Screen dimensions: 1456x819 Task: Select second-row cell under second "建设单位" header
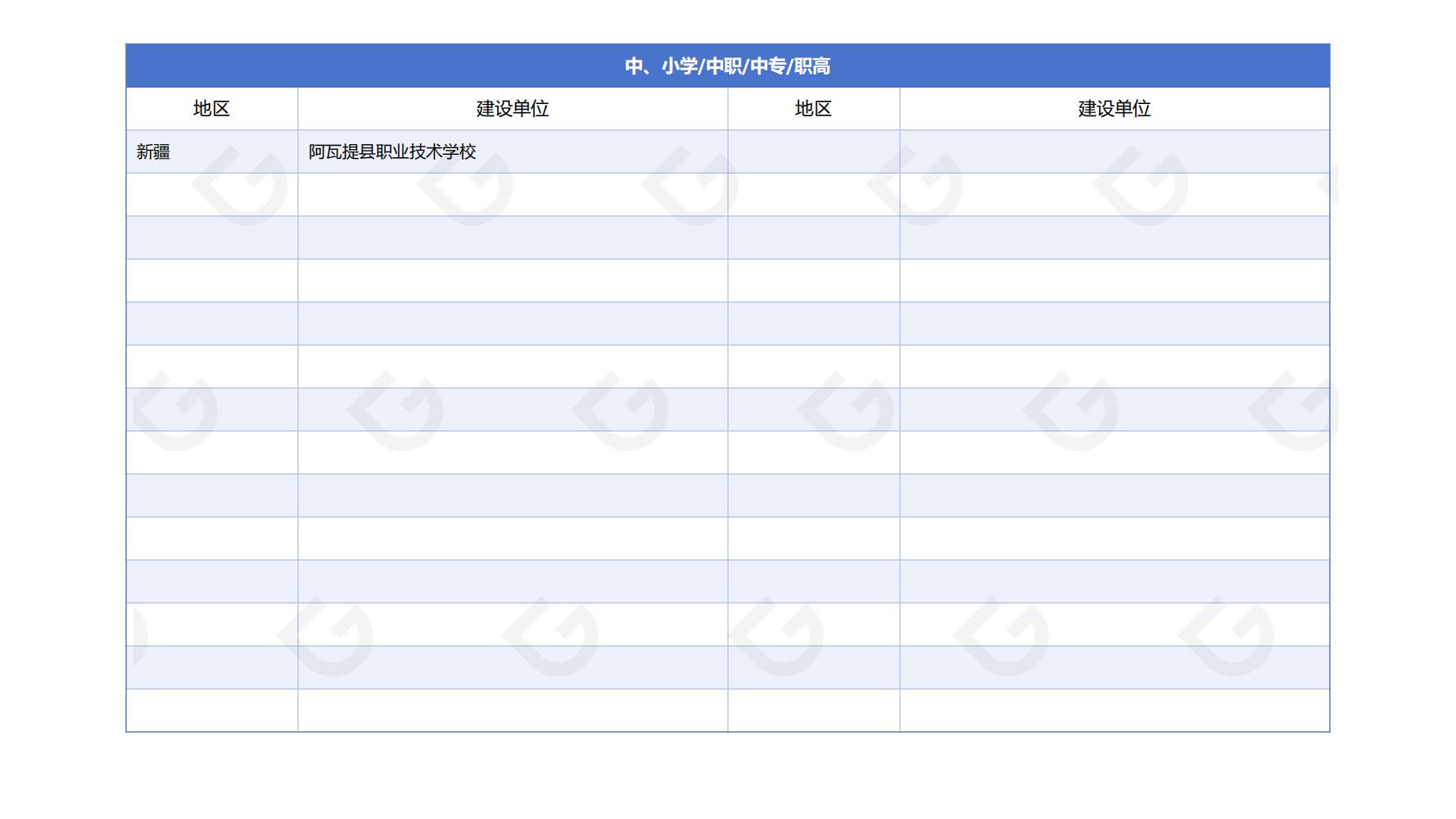click(1114, 195)
